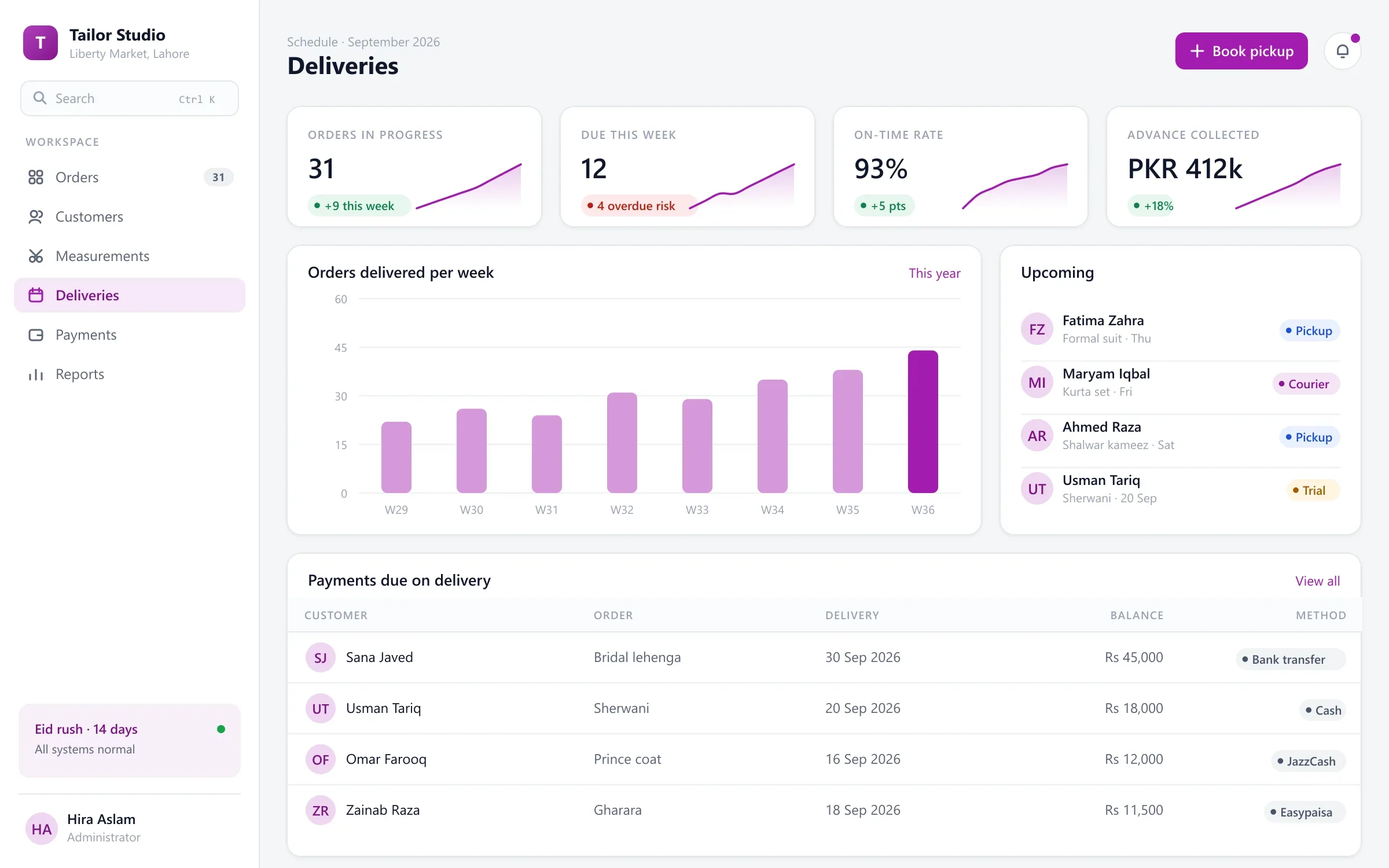Open the On-time rate card
Viewport: 1389px width, 868px height.
click(x=961, y=167)
